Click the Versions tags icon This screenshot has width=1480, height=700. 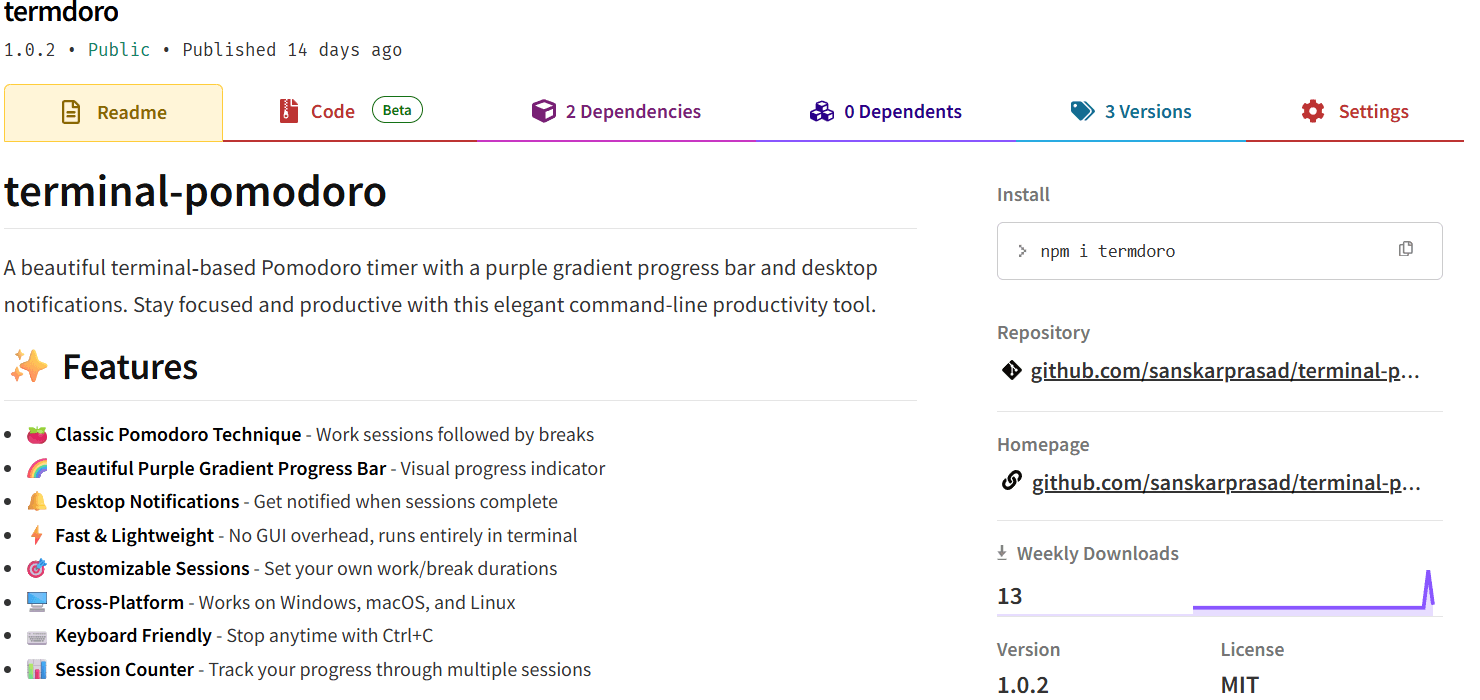pos(1082,111)
